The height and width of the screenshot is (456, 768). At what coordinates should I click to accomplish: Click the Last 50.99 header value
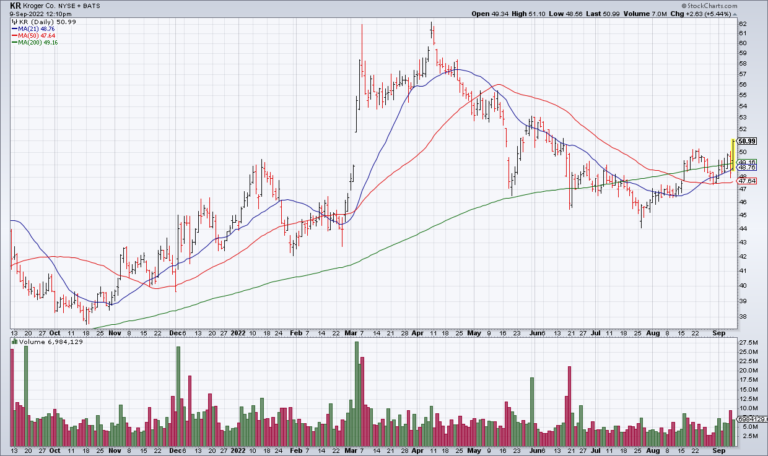(602, 14)
